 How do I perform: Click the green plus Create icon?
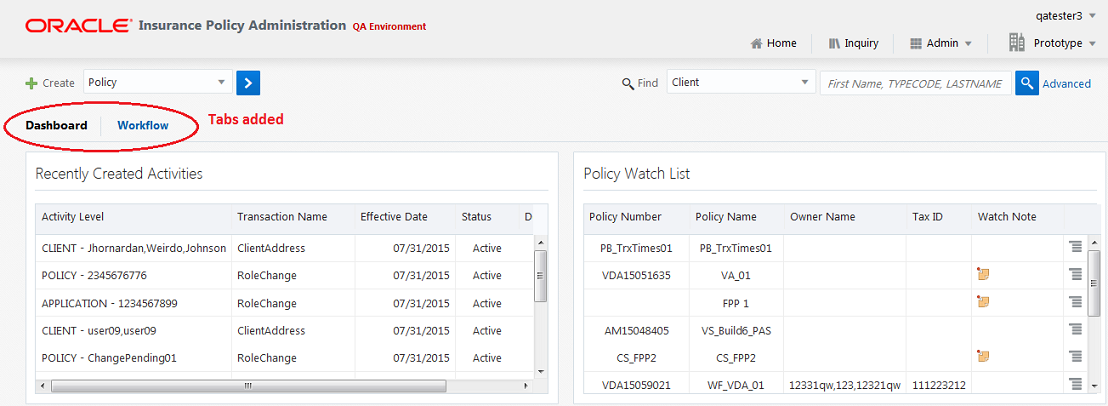click(x=31, y=83)
